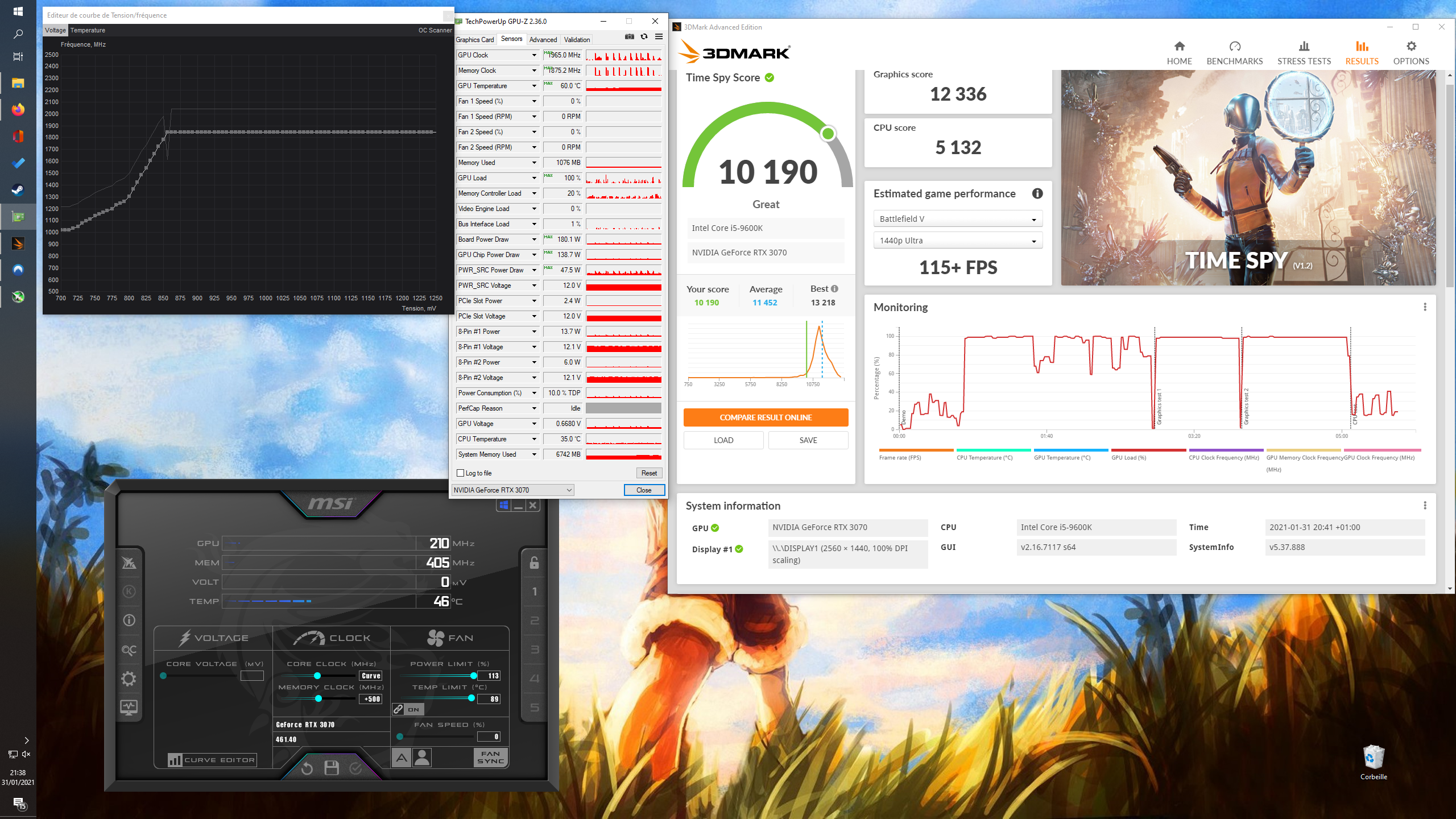Expand the 1440p Ultra resolution dropdown

click(958, 241)
